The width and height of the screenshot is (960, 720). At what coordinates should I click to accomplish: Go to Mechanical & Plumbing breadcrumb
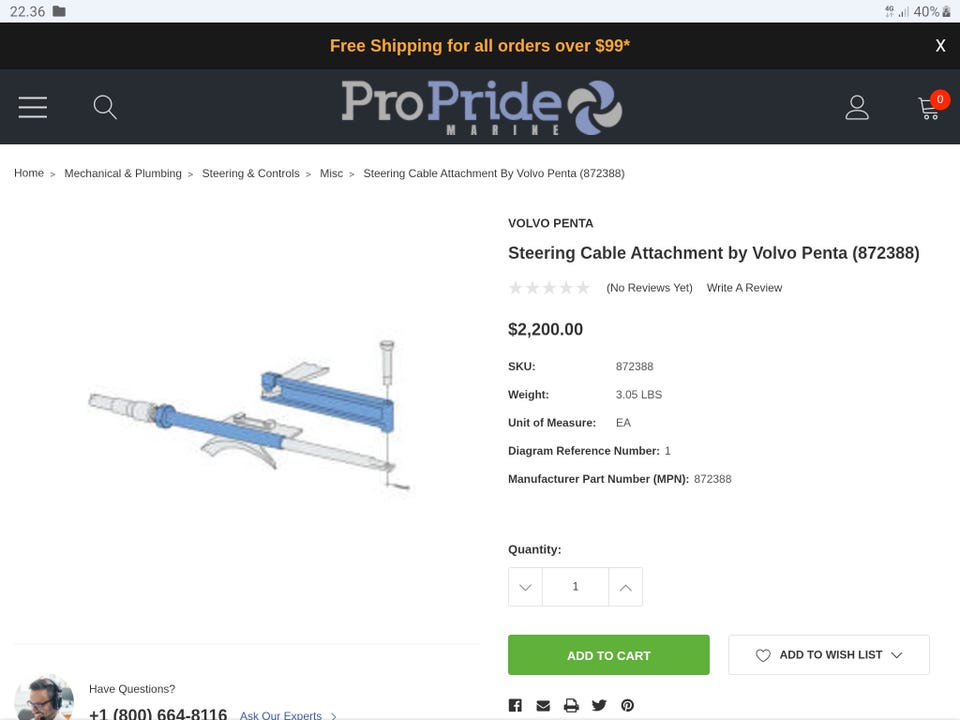(123, 173)
